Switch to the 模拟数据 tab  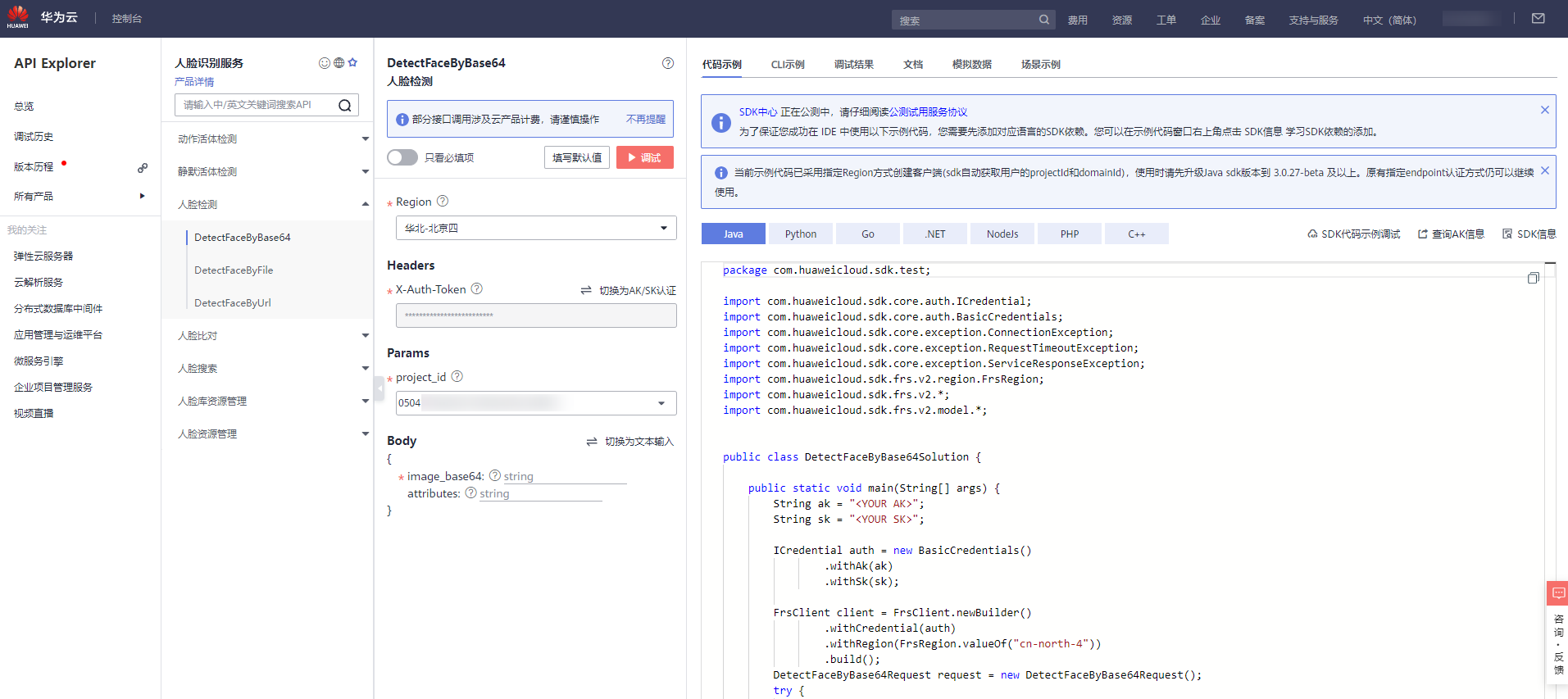[972, 64]
